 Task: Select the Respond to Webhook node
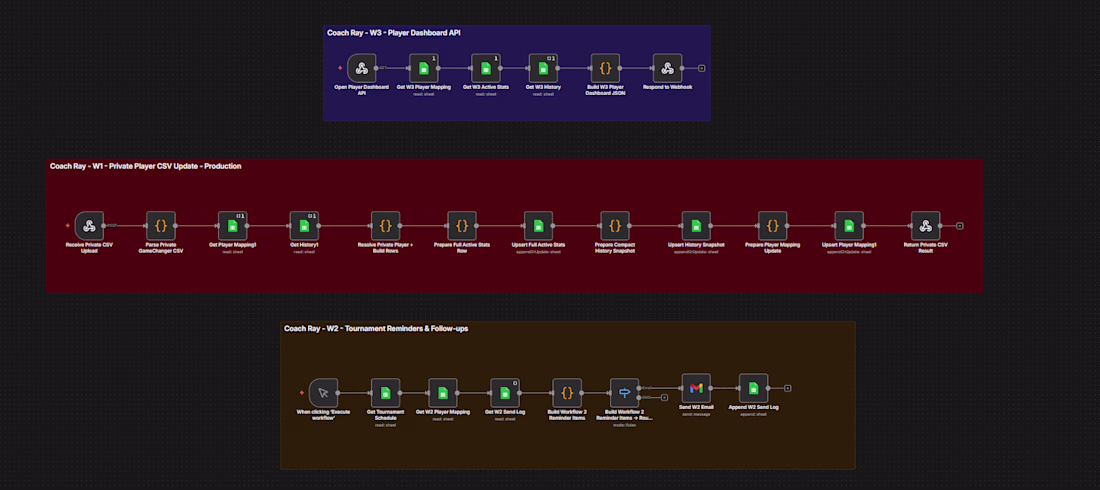click(x=667, y=68)
